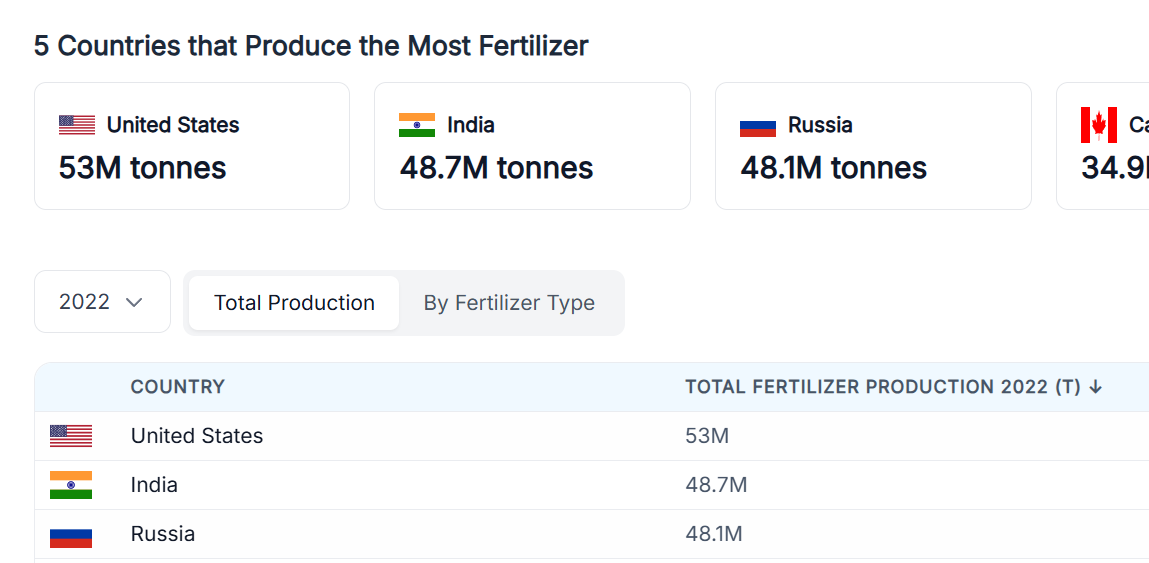The height and width of the screenshot is (563, 1149).
Task: Click the 48.7M value in India row
Action: pyautogui.click(x=716, y=485)
